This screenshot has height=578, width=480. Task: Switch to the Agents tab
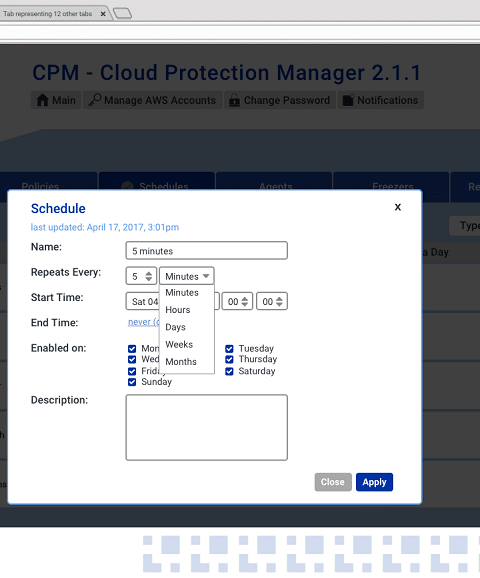click(274, 181)
